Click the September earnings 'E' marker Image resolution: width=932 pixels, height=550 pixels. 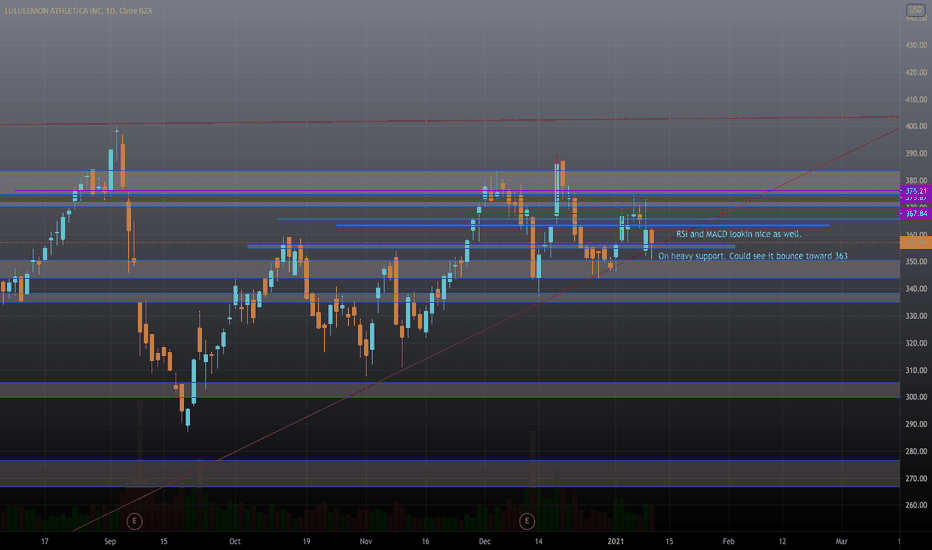[x=134, y=521]
